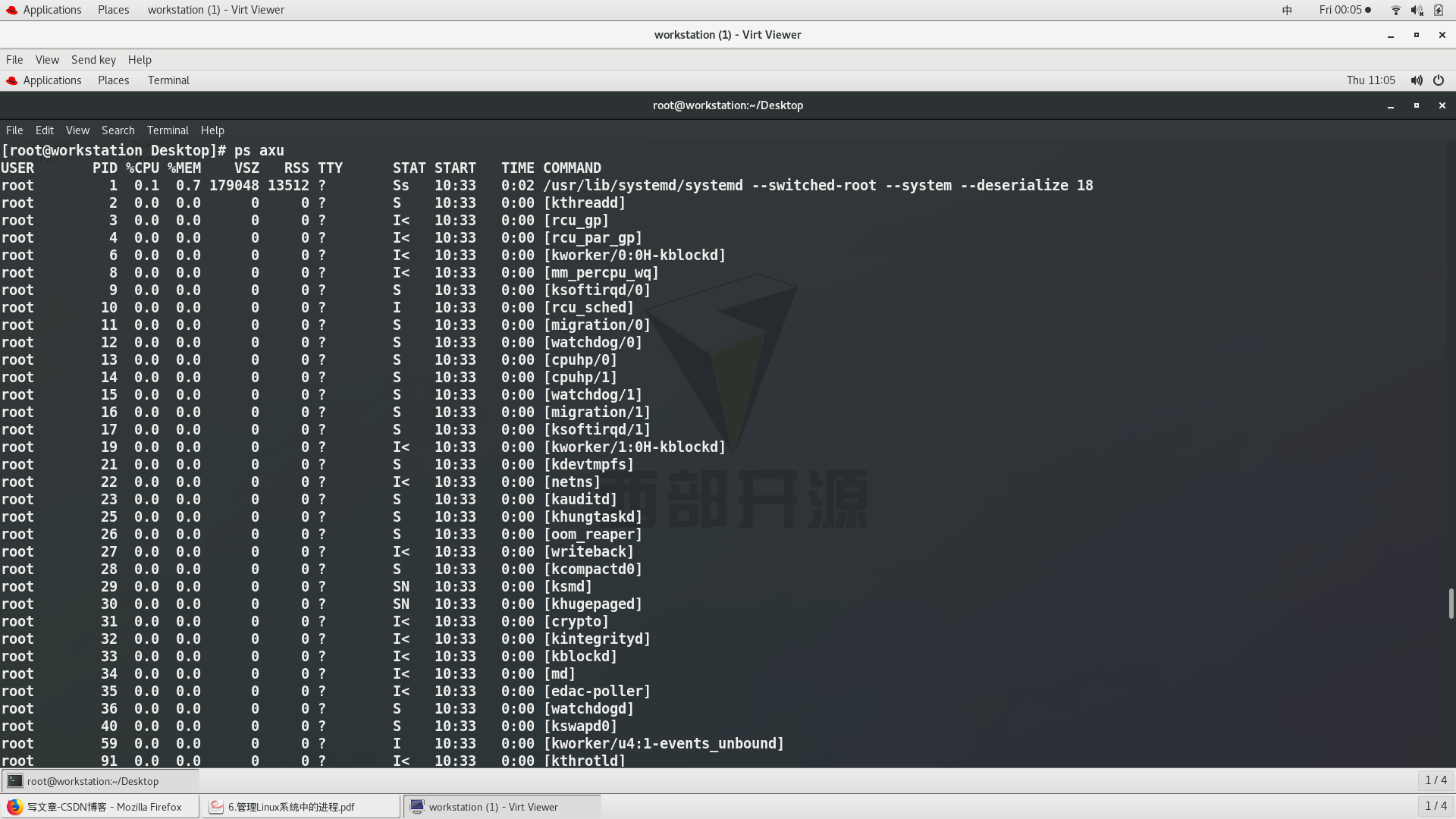
Task: Click terminal icon in guest taskbar
Action: pyautogui.click(x=14, y=781)
